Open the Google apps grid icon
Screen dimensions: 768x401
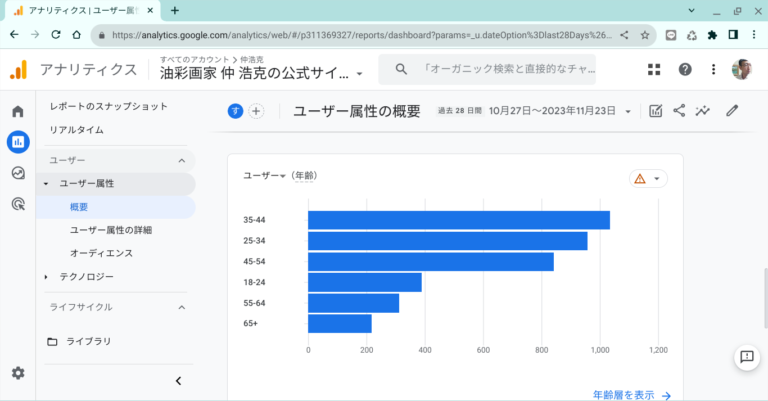click(x=654, y=70)
